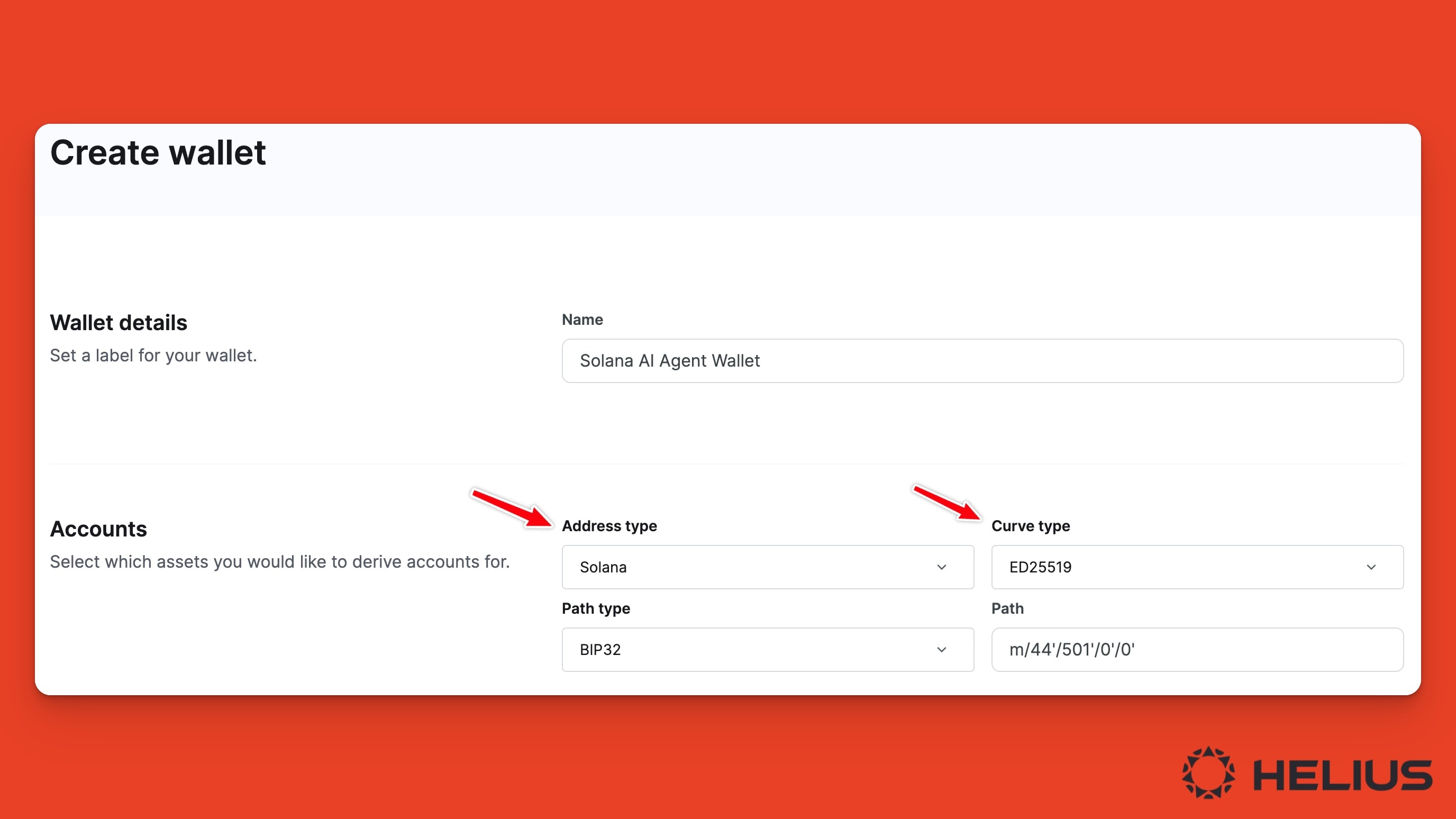The width and height of the screenshot is (1456, 819).
Task: Expand the BIP32 path type dropdown
Action: pyautogui.click(x=767, y=650)
